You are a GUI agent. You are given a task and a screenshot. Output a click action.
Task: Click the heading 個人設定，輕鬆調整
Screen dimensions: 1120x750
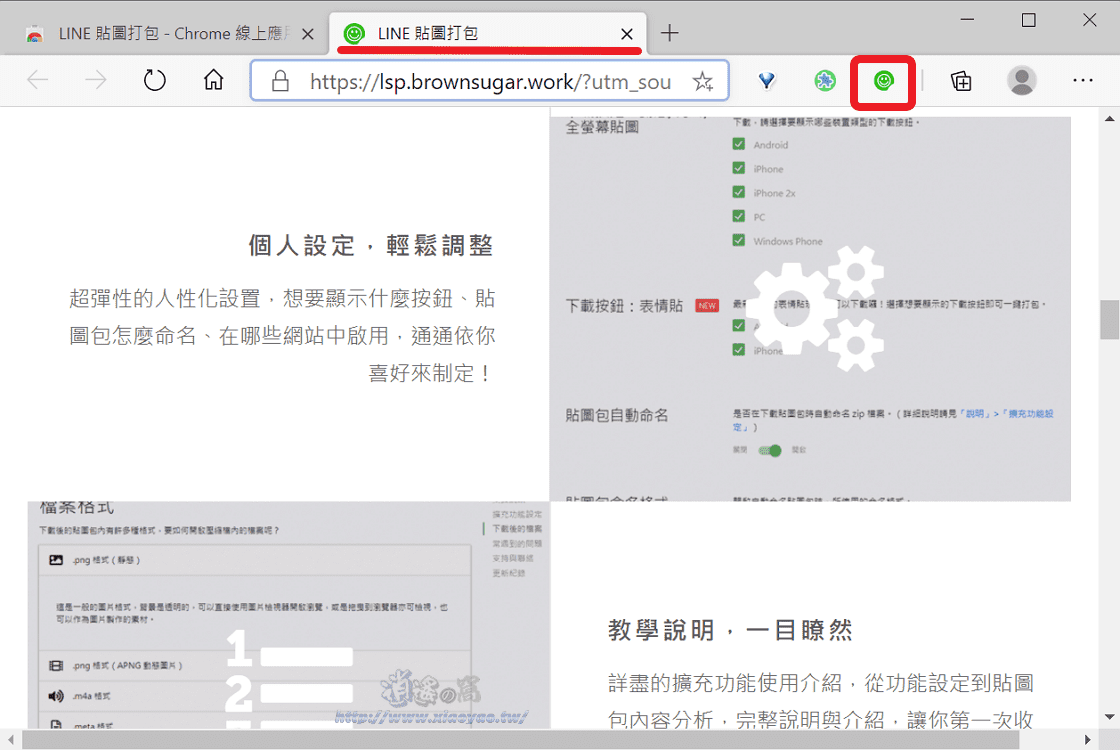pyautogui.click(x=371, y=246)
